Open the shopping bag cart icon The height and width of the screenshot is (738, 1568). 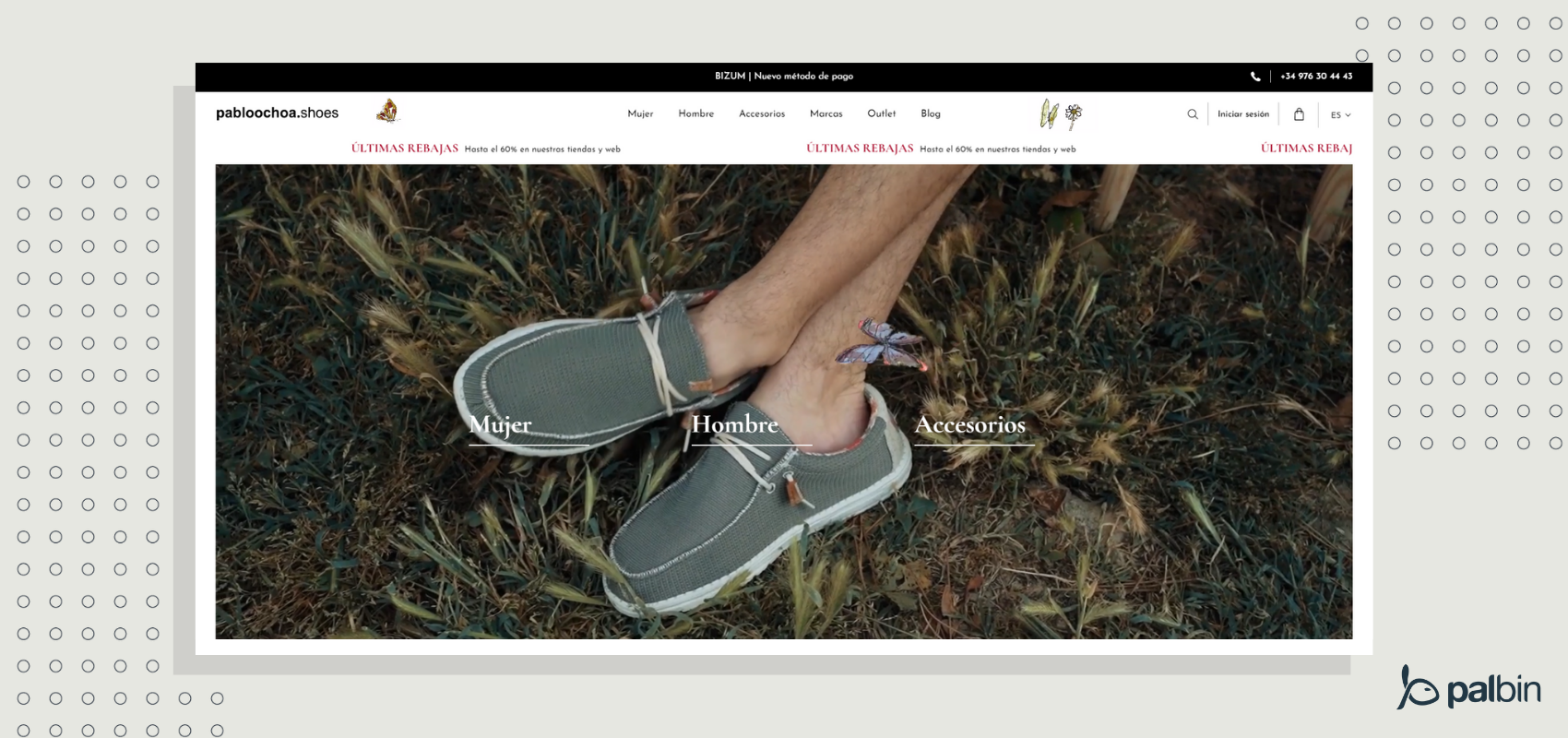[1299, 114]
